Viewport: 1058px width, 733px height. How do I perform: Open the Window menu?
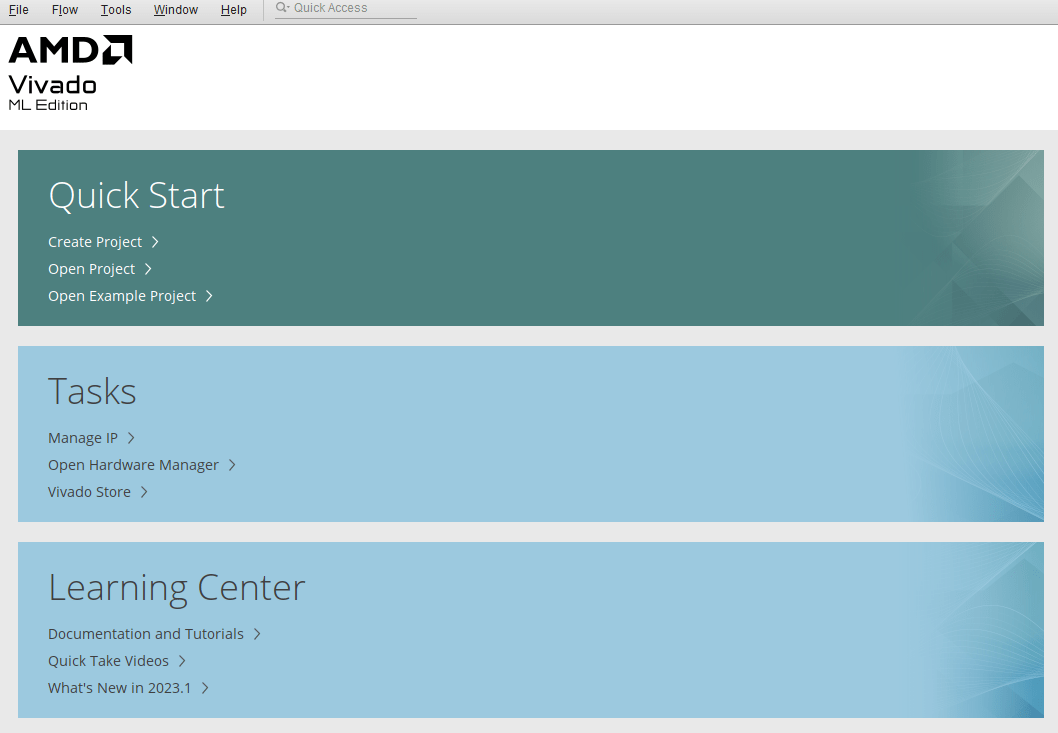175,9
